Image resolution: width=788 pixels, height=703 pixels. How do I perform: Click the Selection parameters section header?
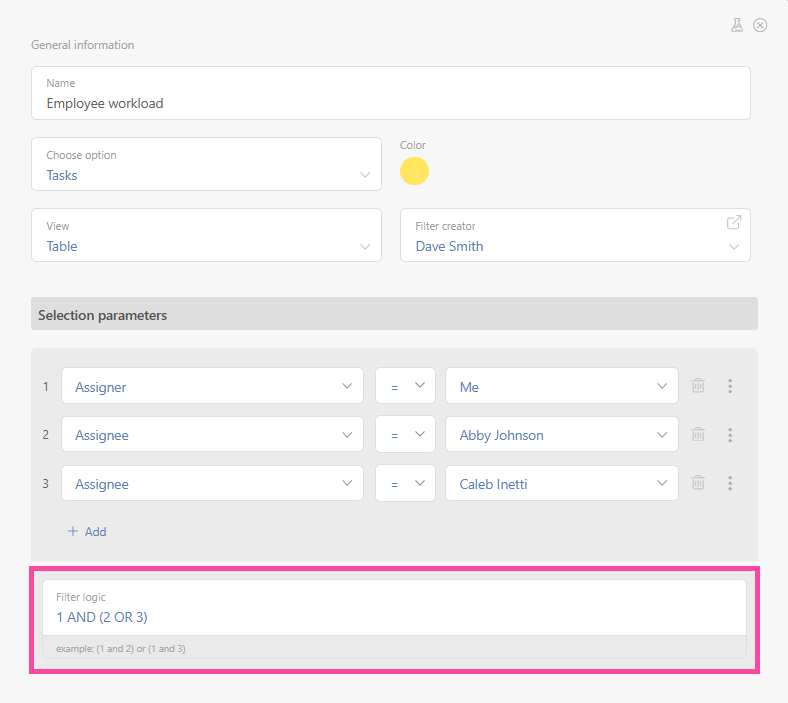[394, 315]
